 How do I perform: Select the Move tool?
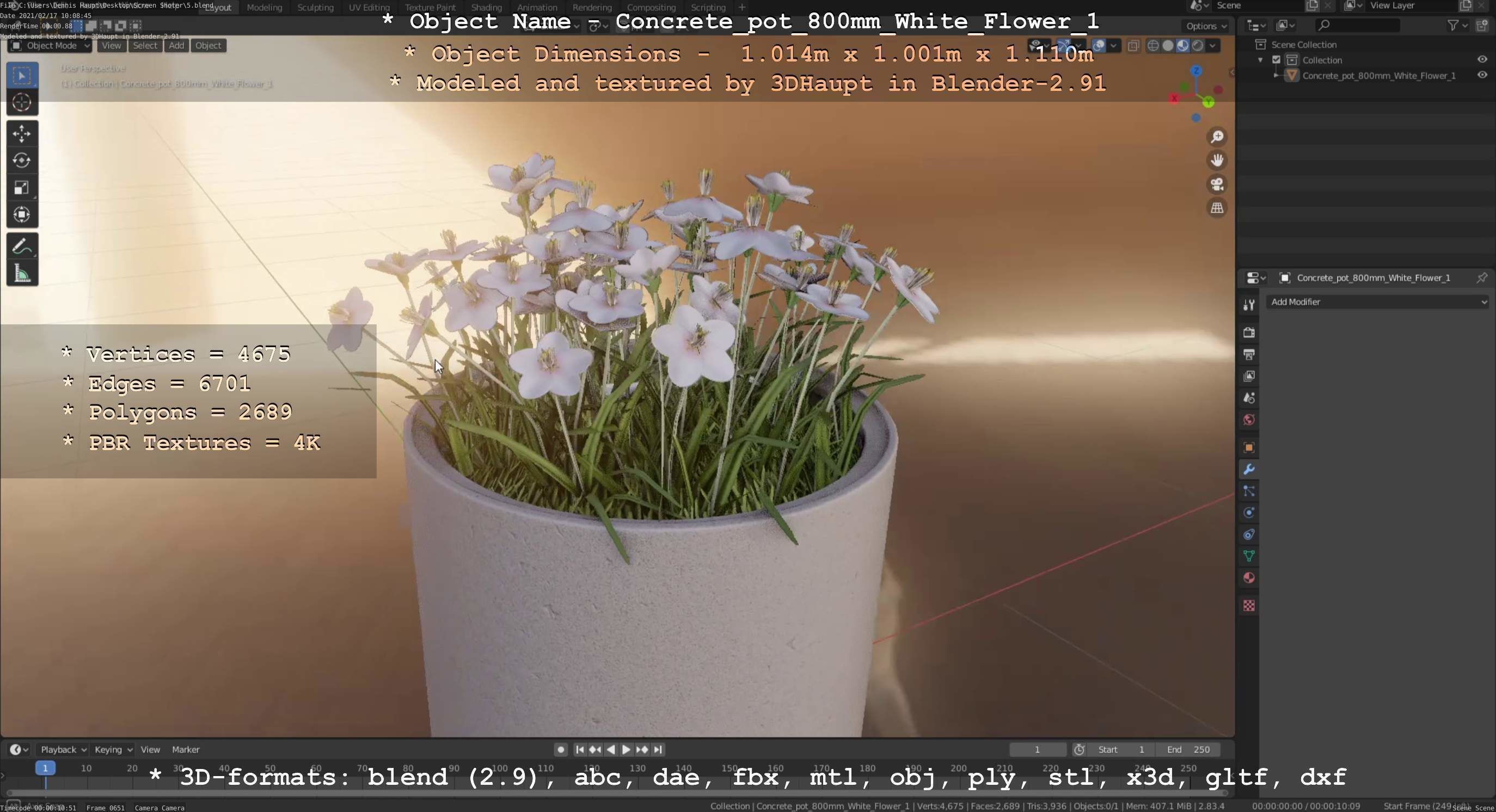click(22, 133)
